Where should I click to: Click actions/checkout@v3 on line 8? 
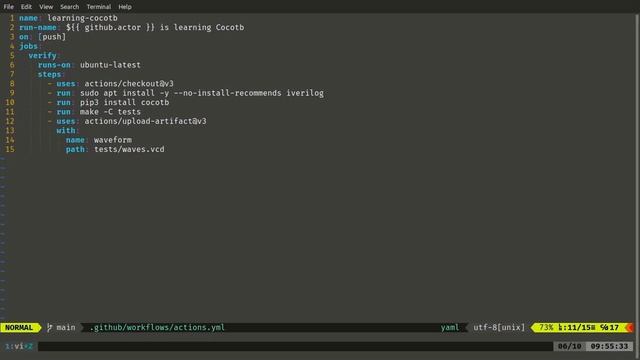click(129, 84)
